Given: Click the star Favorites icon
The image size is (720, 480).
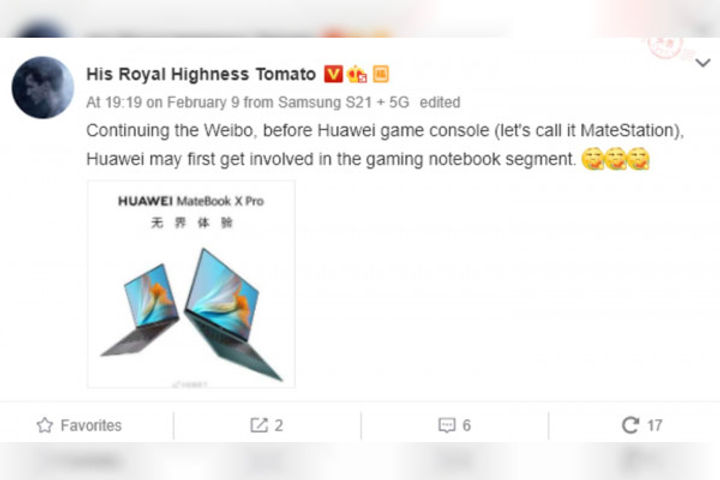Looking at the screenshot, I should (x=45, y=425).
